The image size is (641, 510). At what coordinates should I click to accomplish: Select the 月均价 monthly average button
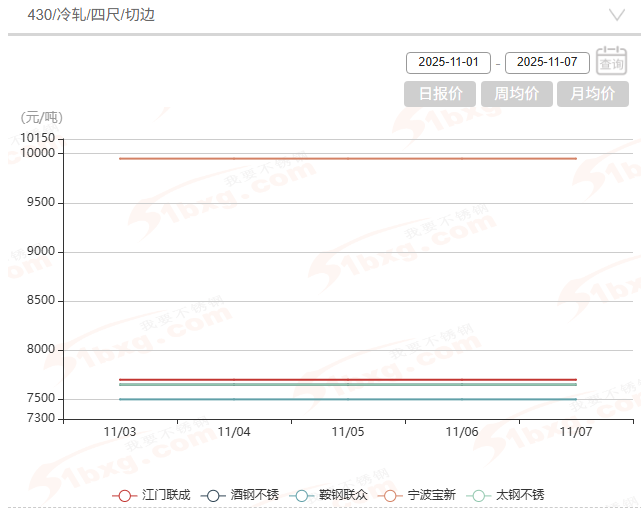point(593,94)
